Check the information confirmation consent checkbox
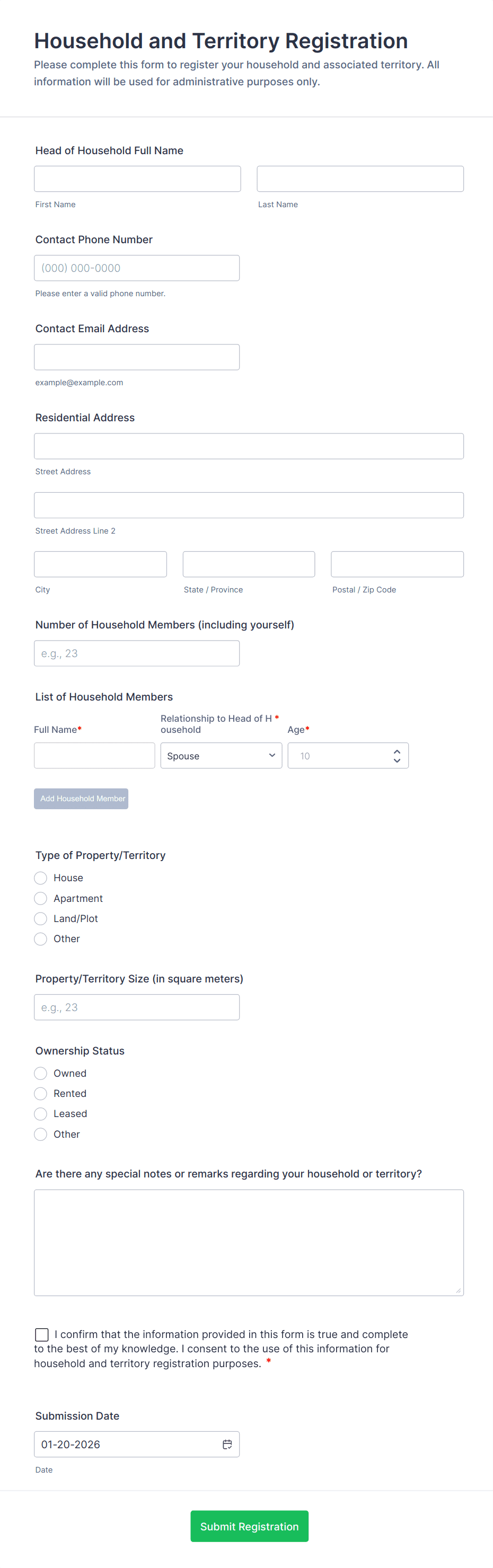This screenshot has width=493, height=1568. 42,1334
